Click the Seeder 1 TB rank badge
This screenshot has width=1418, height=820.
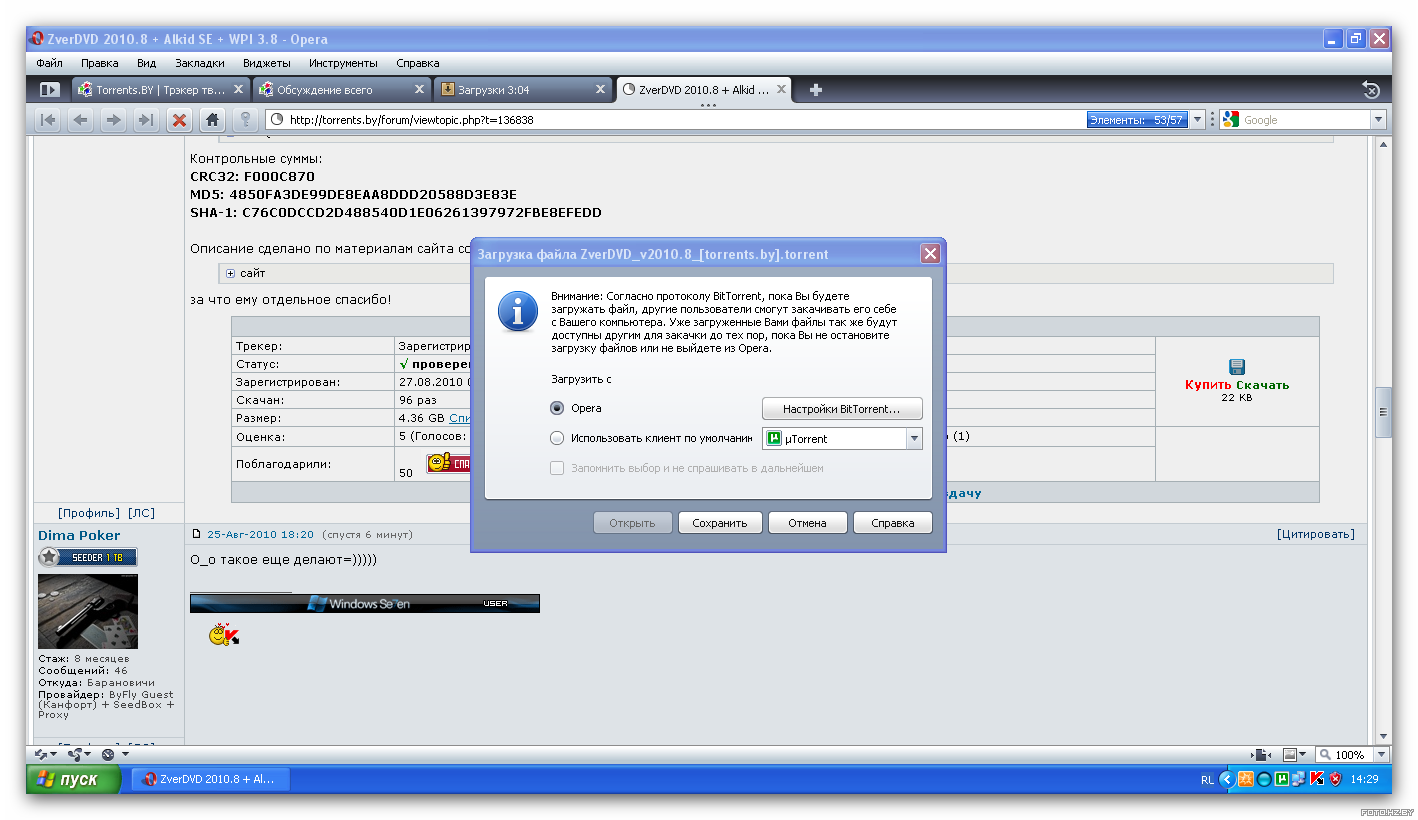[x=88, y=557]
